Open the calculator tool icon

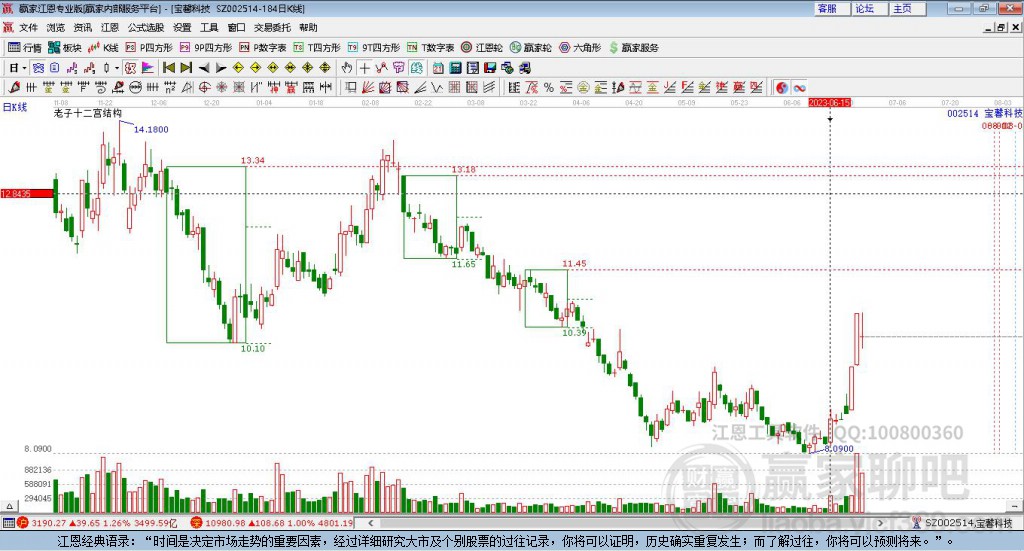click(455, 68)
